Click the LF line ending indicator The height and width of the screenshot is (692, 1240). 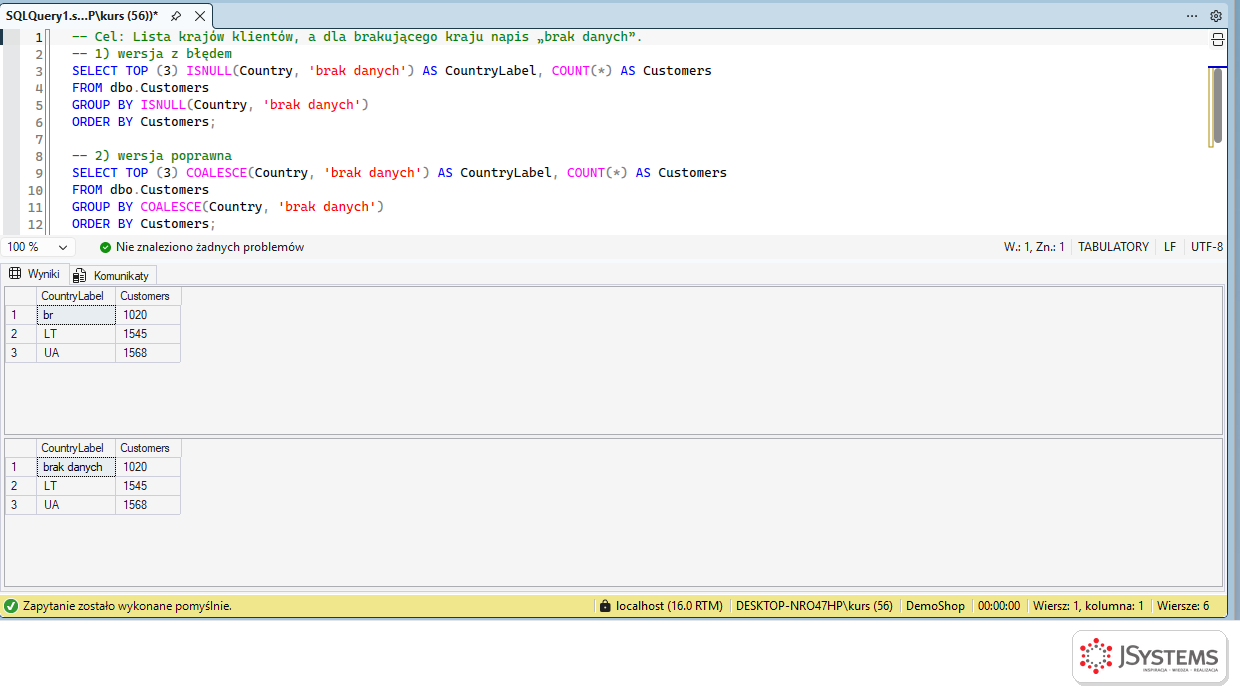point(1170,247)
